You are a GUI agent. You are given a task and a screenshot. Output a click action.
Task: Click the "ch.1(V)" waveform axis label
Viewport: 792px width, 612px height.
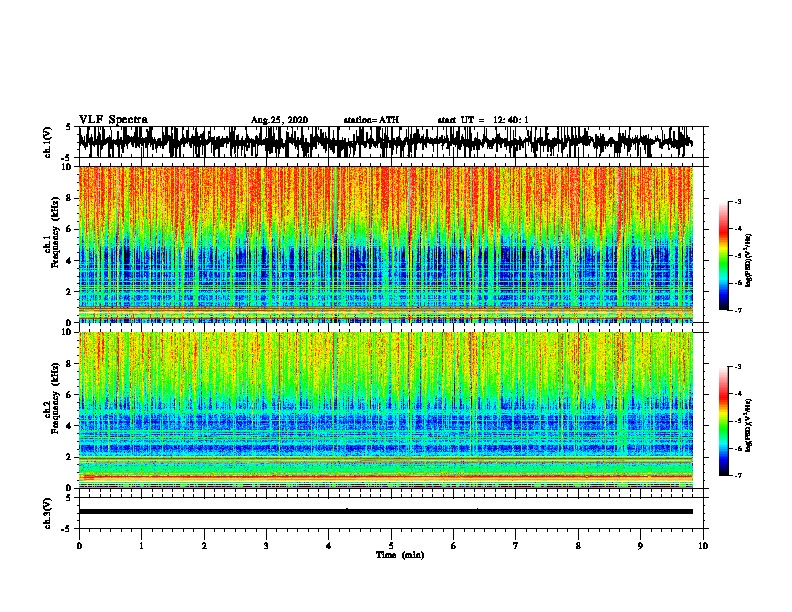(x=48, y=142)
